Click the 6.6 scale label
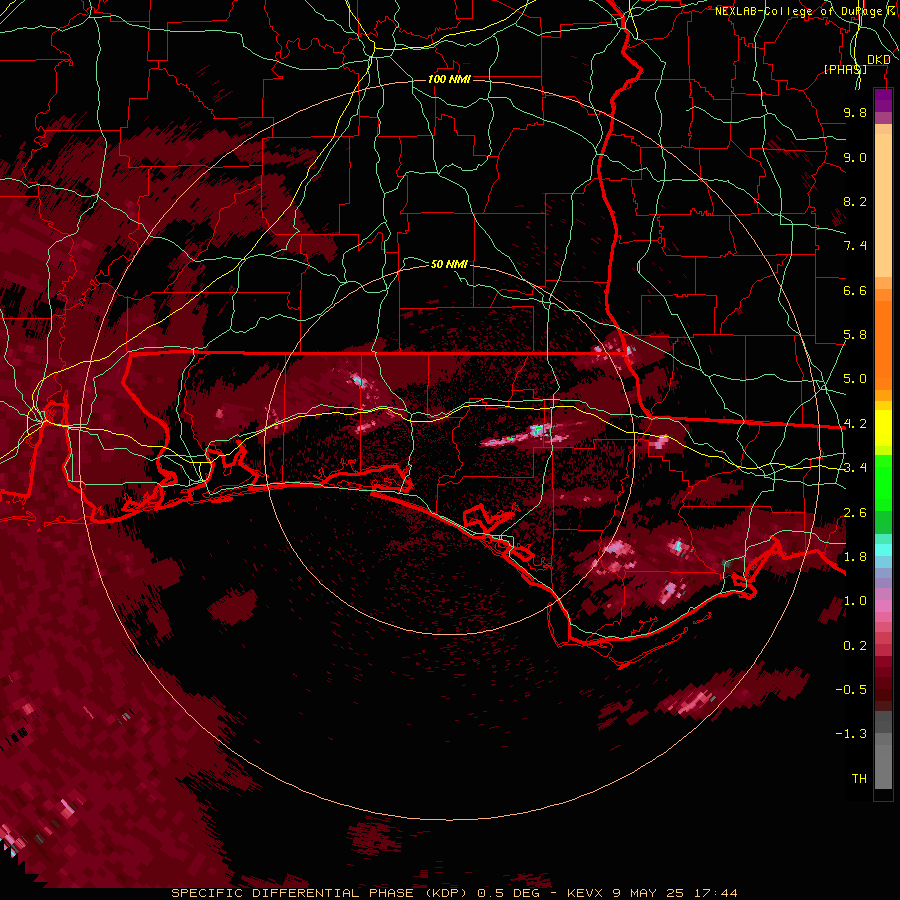 click(x=855, y=290)
